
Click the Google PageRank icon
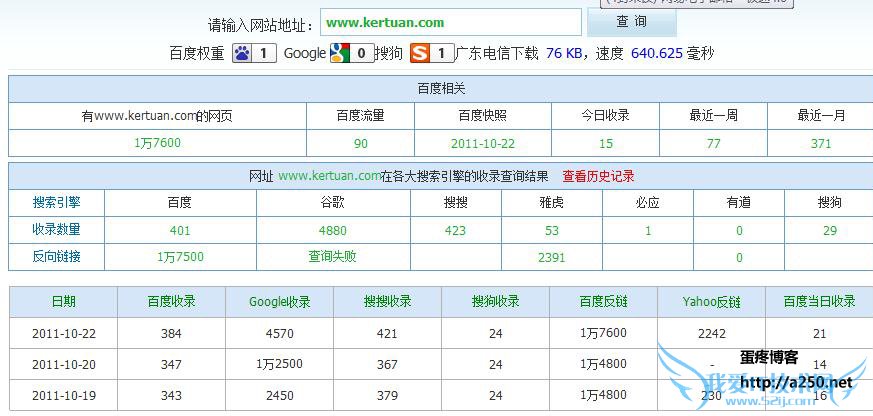(x=352, y=53)
